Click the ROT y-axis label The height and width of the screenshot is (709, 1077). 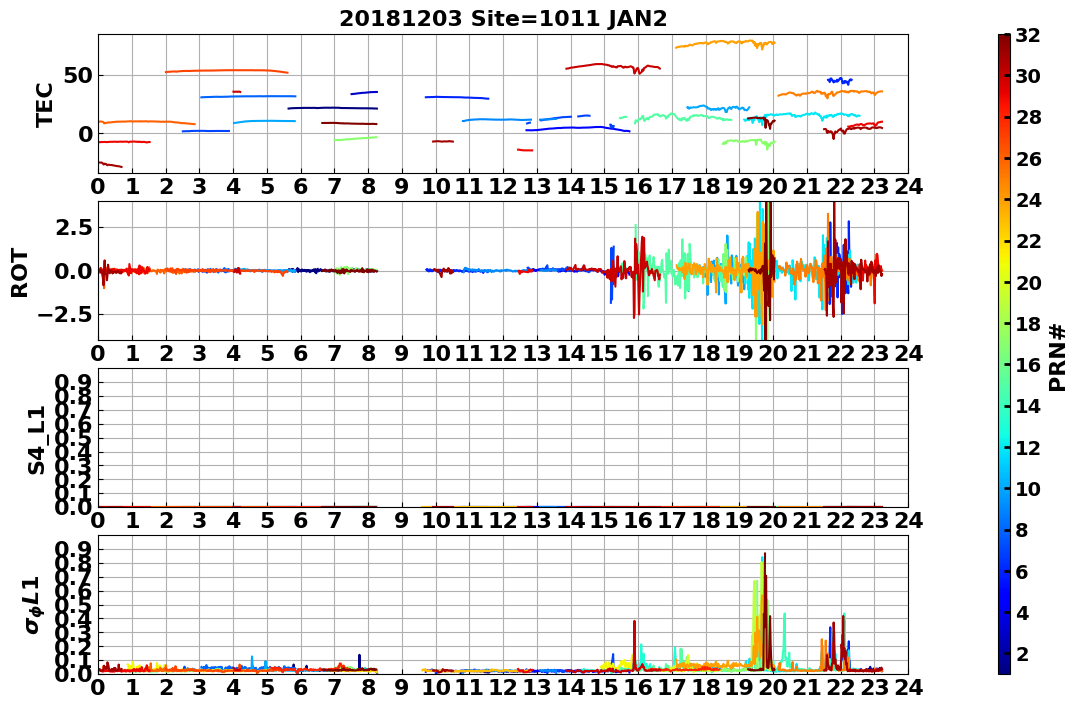point(20,273)
